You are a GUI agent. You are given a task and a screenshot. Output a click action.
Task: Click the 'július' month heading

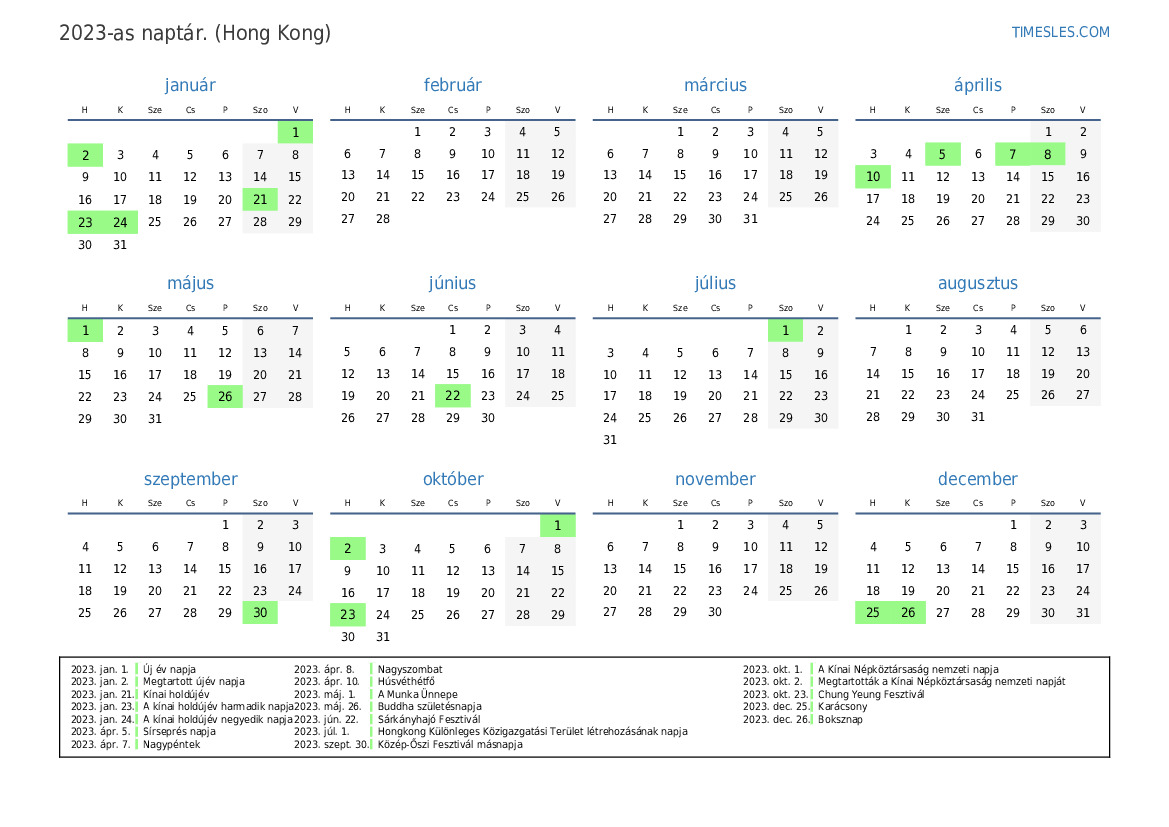coord(715,283)
